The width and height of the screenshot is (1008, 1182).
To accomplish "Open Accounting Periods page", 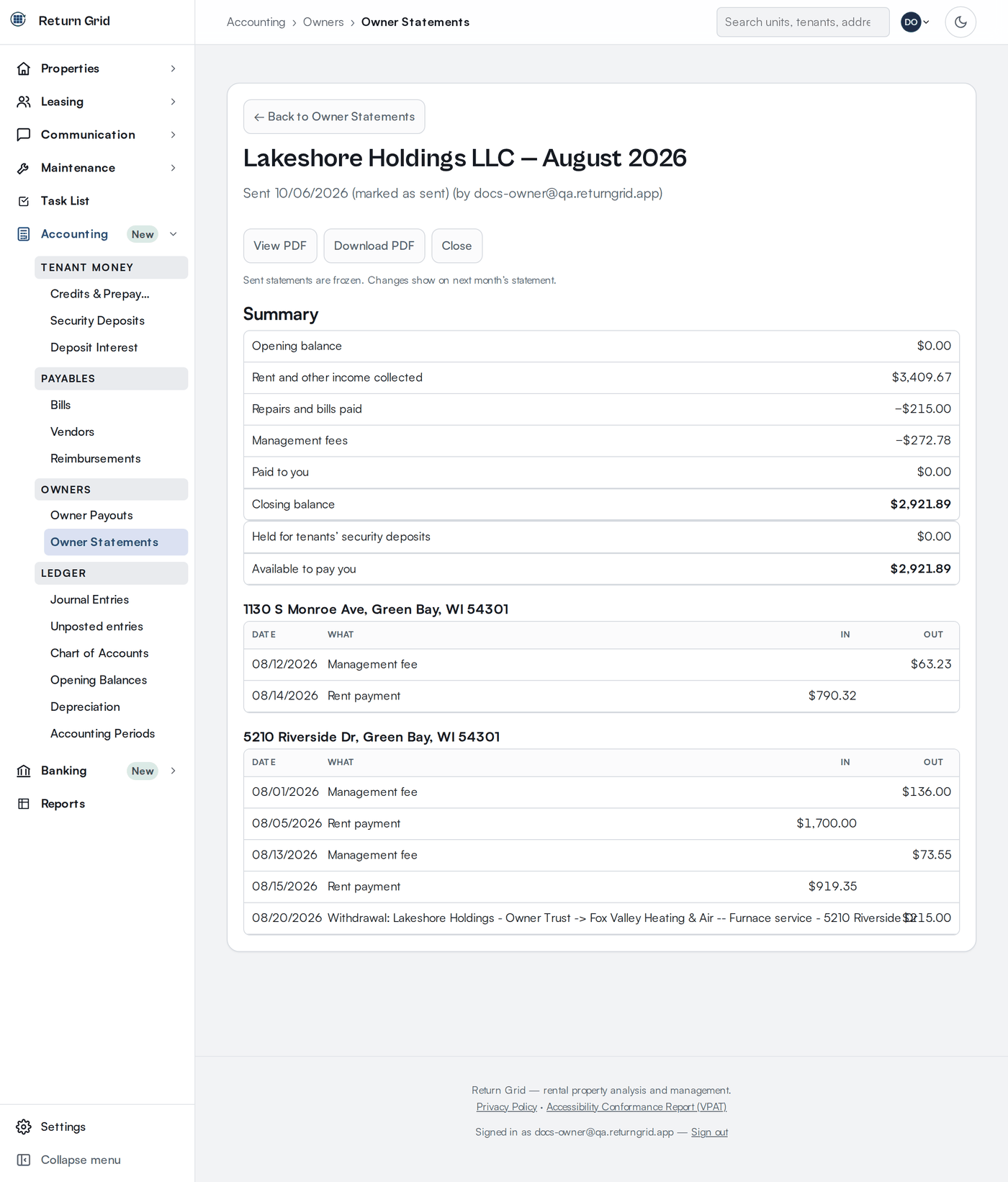I will click(x=116, y=733).
